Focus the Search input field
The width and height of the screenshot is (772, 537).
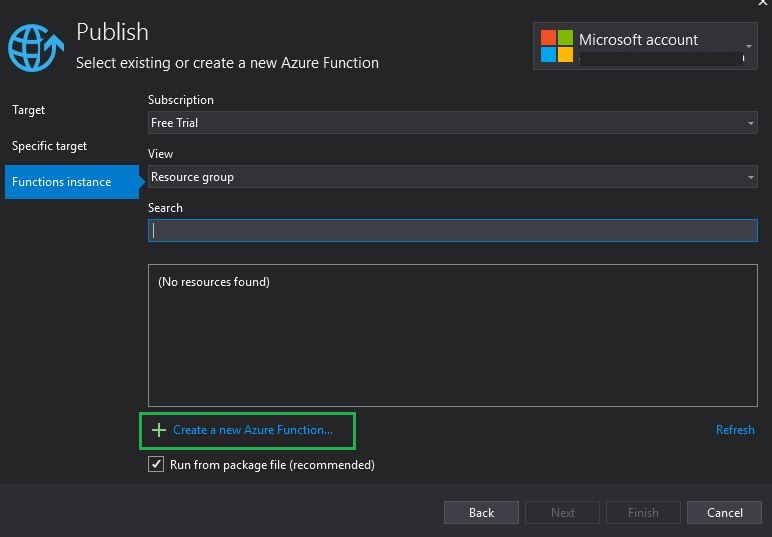click(x=452, y=230)
